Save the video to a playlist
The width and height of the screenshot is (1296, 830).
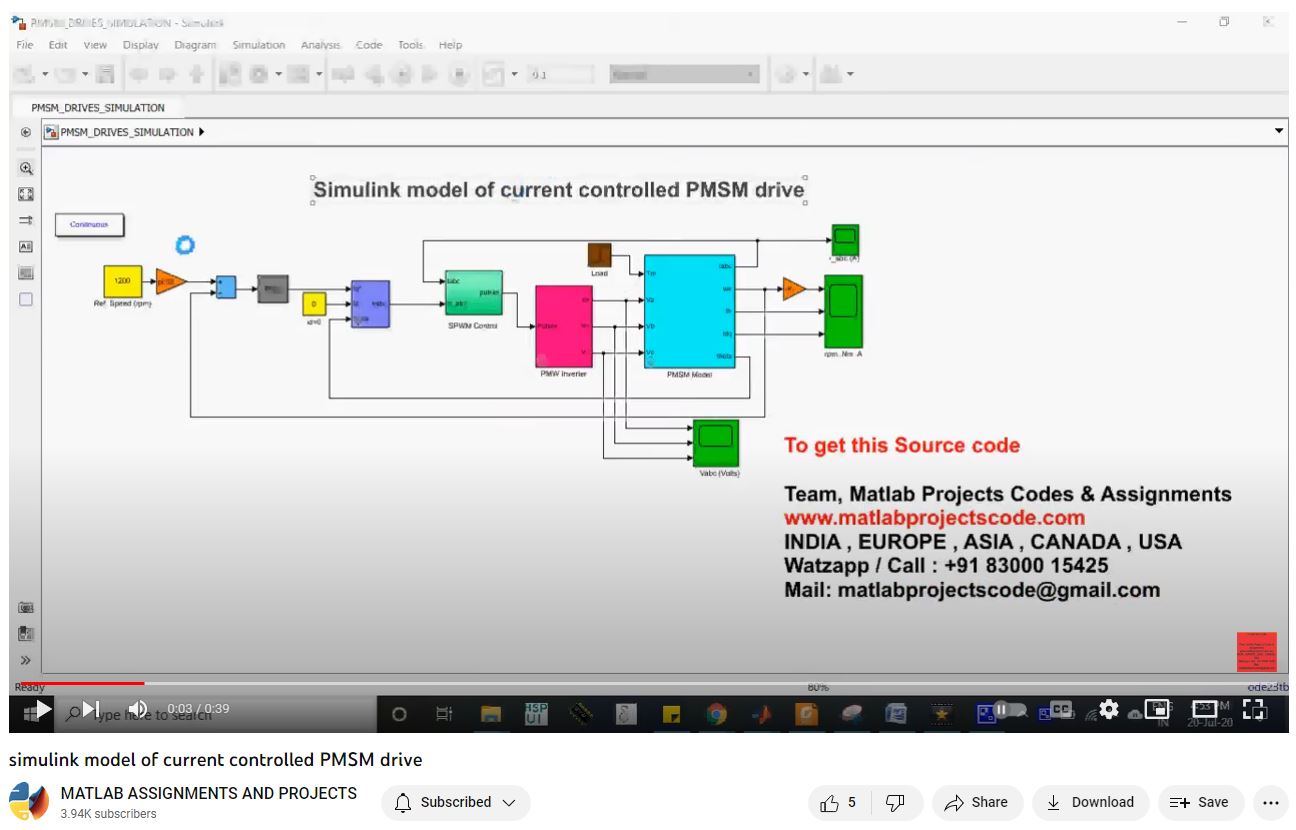[x=1200, y=802]
